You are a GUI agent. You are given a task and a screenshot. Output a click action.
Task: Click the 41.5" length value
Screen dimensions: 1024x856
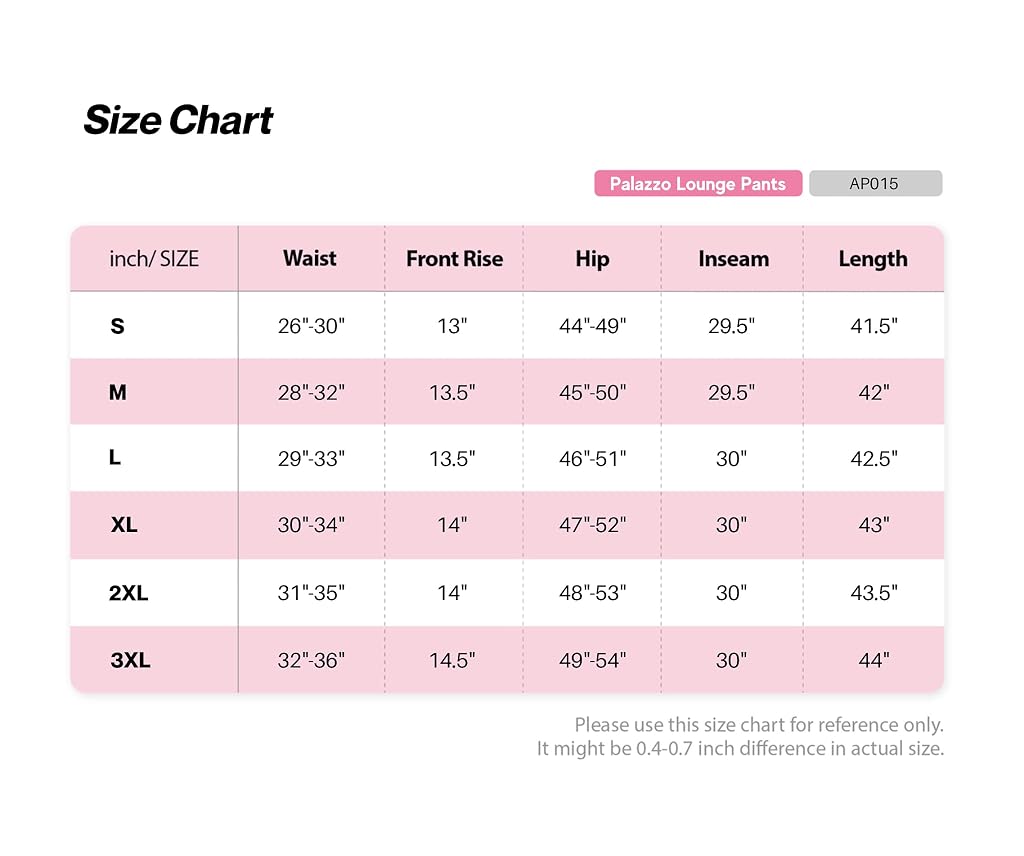pos(874,326)
